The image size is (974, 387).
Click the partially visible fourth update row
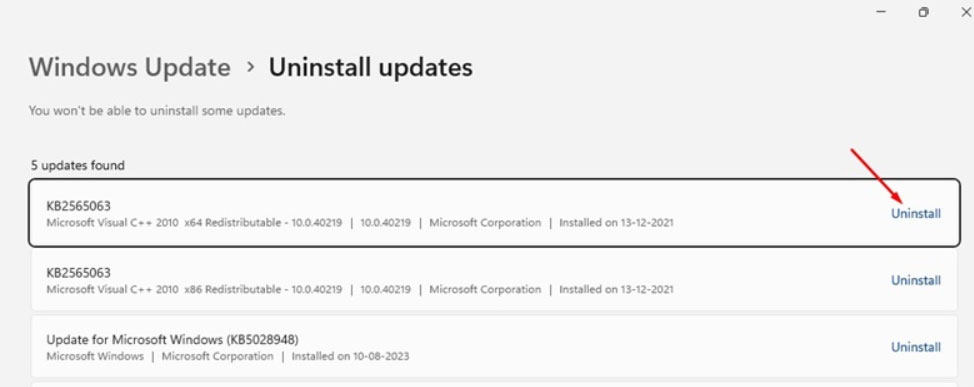pos(494,385)
